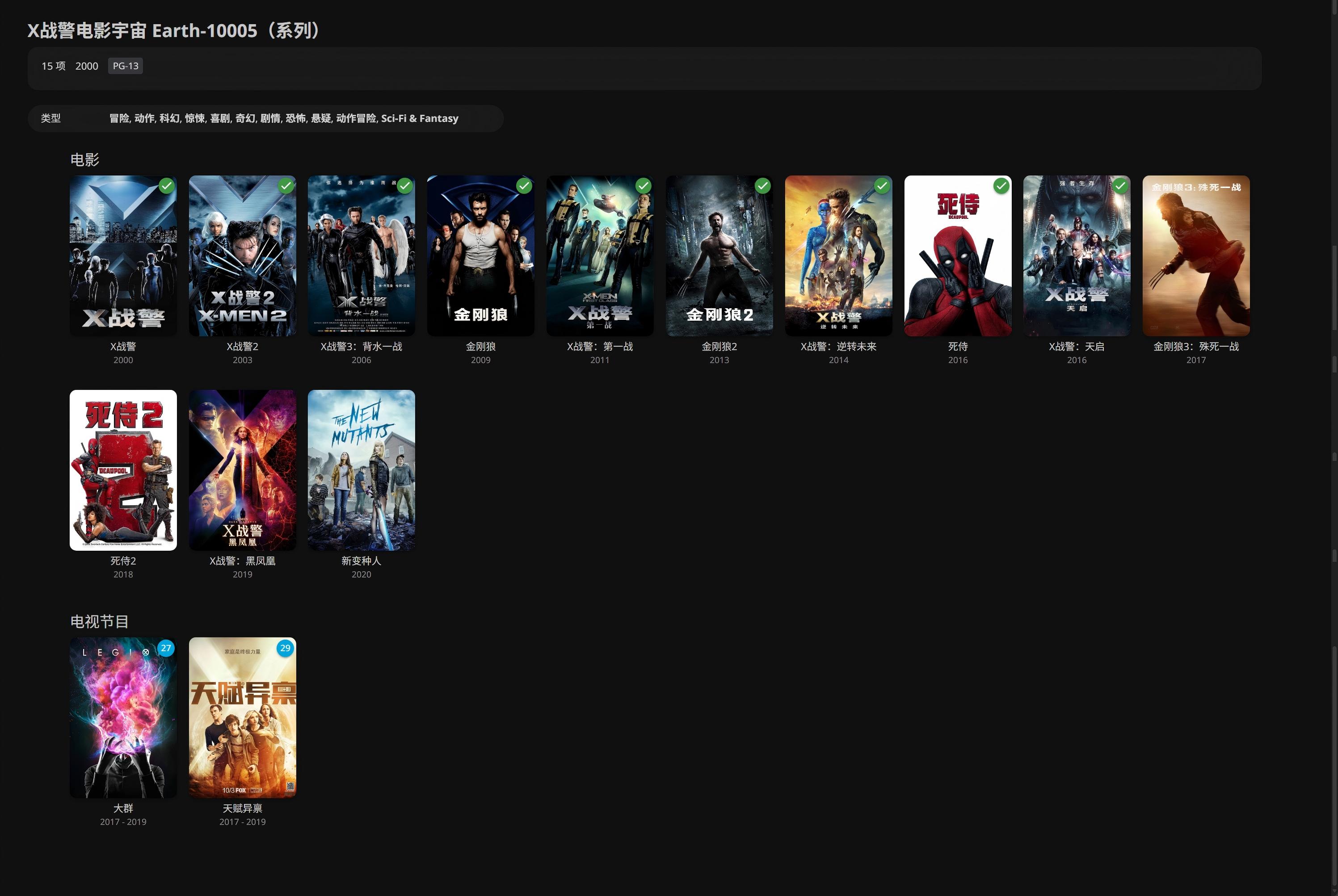Open the X战警：天启 poster
This screenshot has height=896, width=1338.
(x=1077, y=256)
